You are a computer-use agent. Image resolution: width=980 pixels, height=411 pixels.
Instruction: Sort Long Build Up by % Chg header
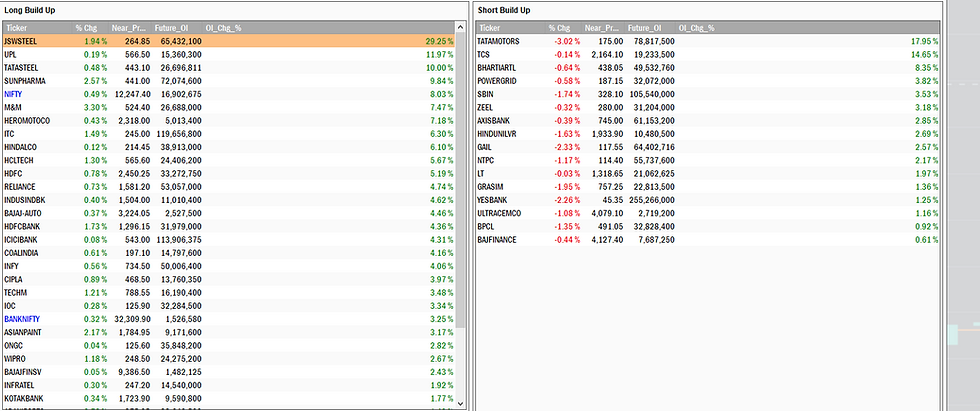click(91, 27)
